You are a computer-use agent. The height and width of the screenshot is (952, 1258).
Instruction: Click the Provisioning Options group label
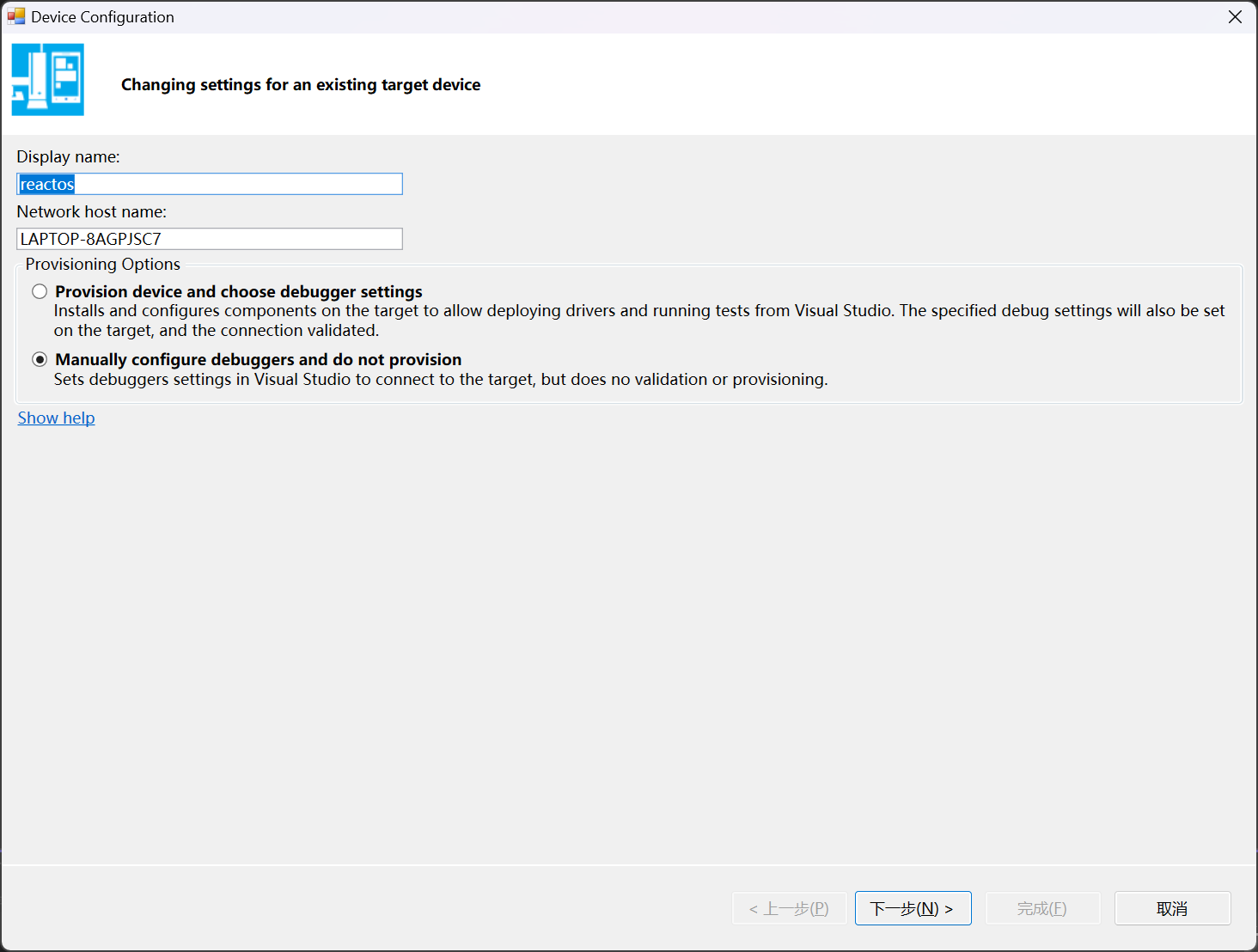pyautogui.click(x=103, y=264)
